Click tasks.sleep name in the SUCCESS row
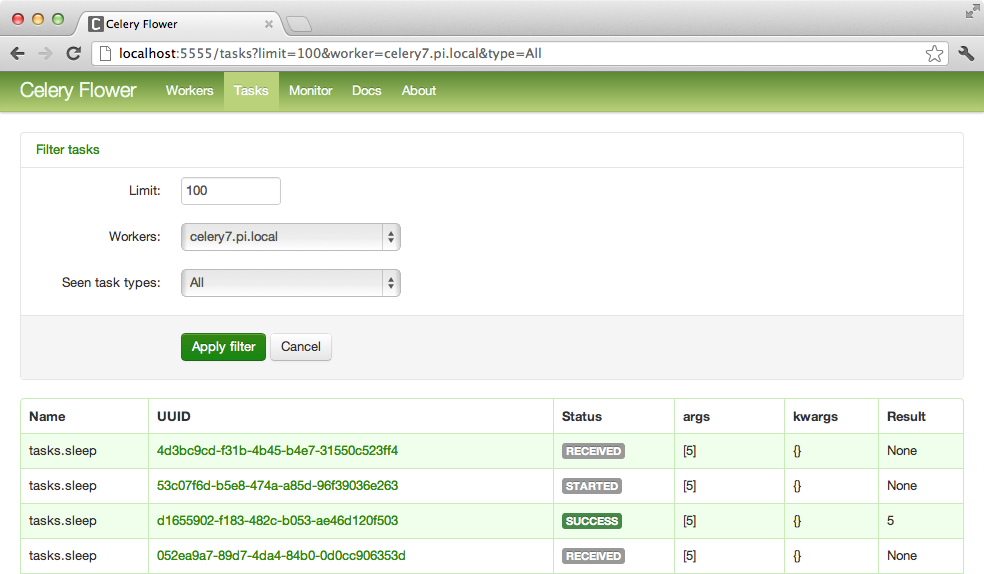The height and width of the screenshot is (574, 984). pos(63,521)
